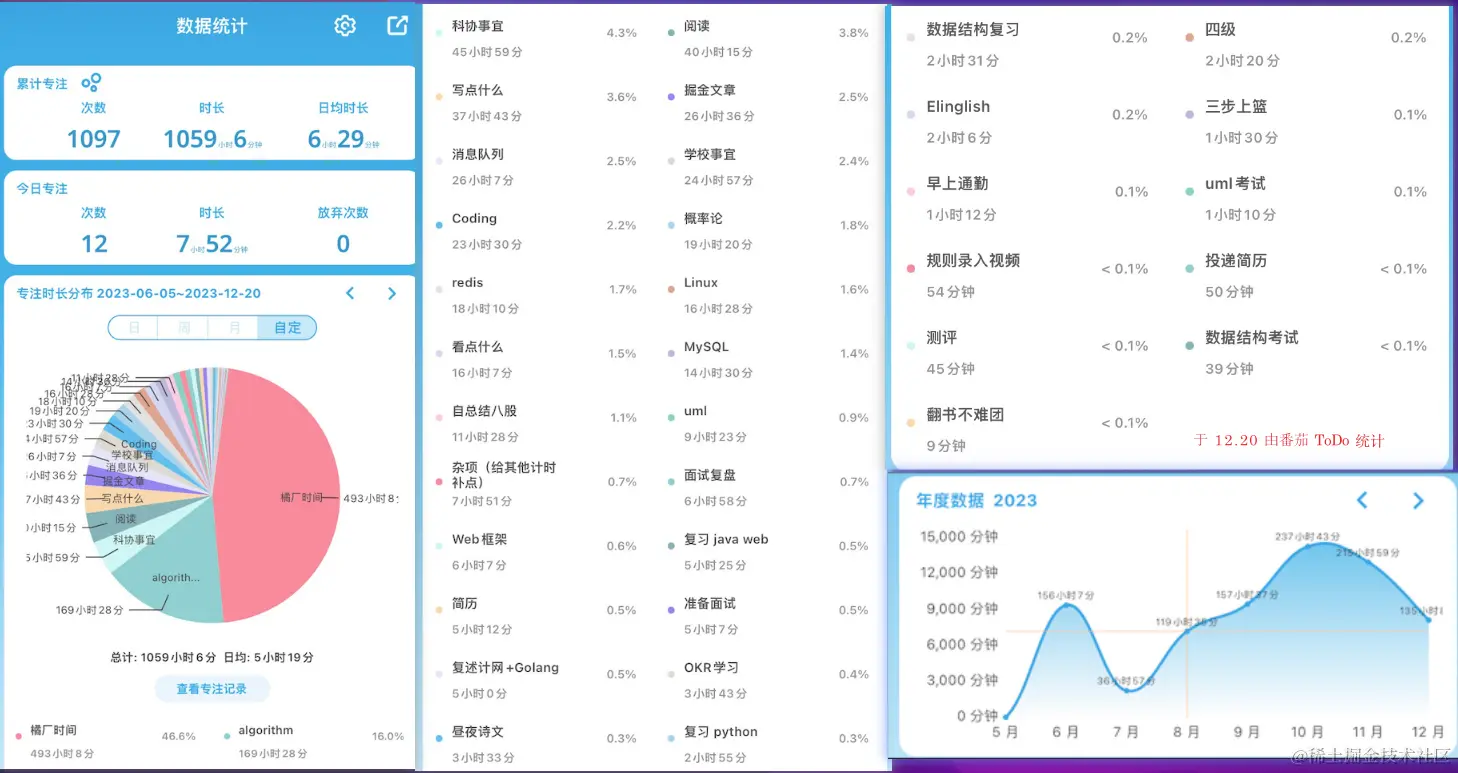The image size is (1458, 773).
Task: Tap the share/export icon in the header
Action: [396, 26]
